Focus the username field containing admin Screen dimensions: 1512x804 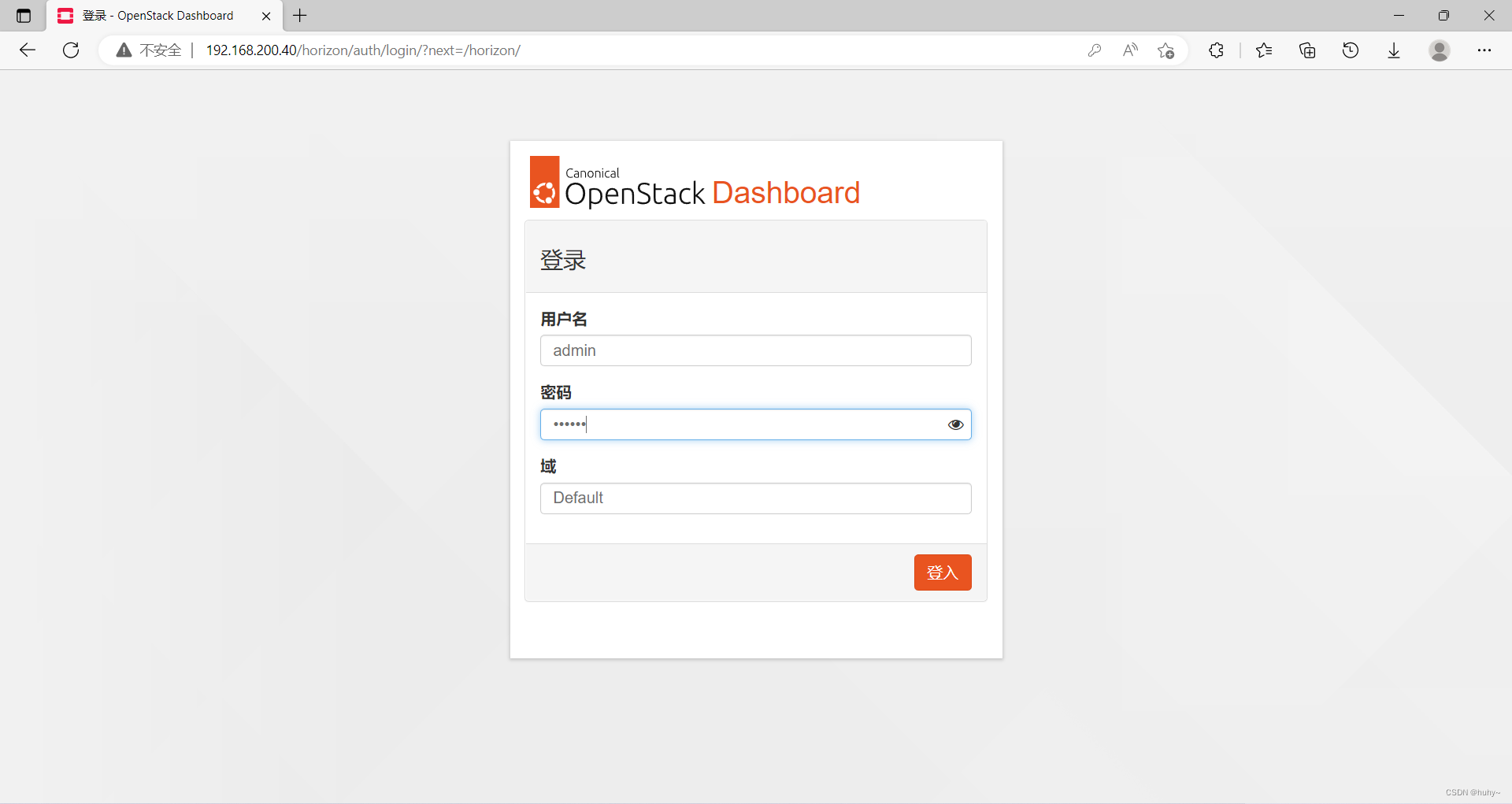click(756, 350)
